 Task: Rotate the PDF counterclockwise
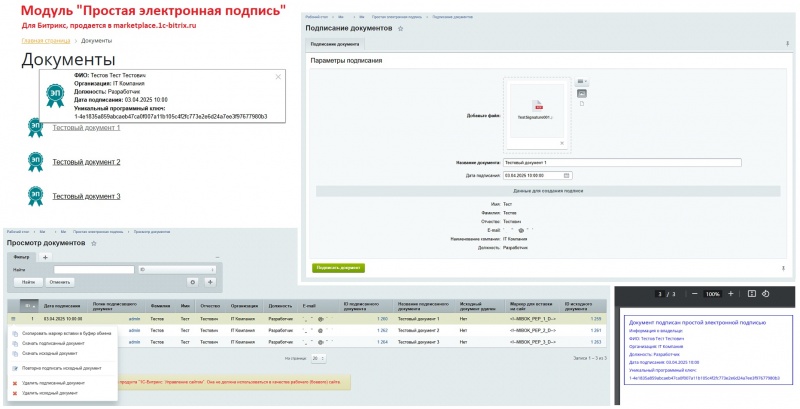(x=765, y=294)
